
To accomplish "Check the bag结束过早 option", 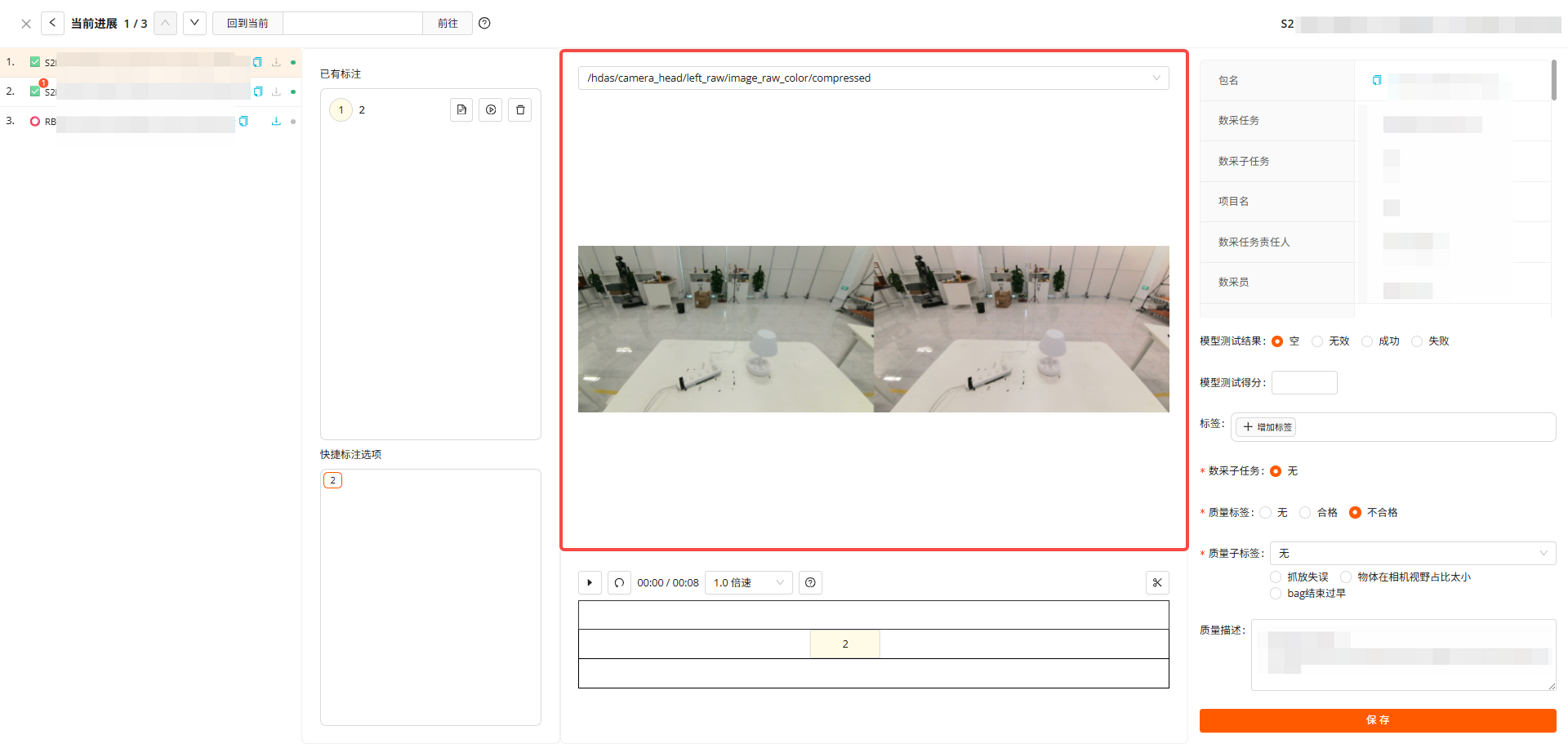I will pyautogui.click(x=1276, y=594).
